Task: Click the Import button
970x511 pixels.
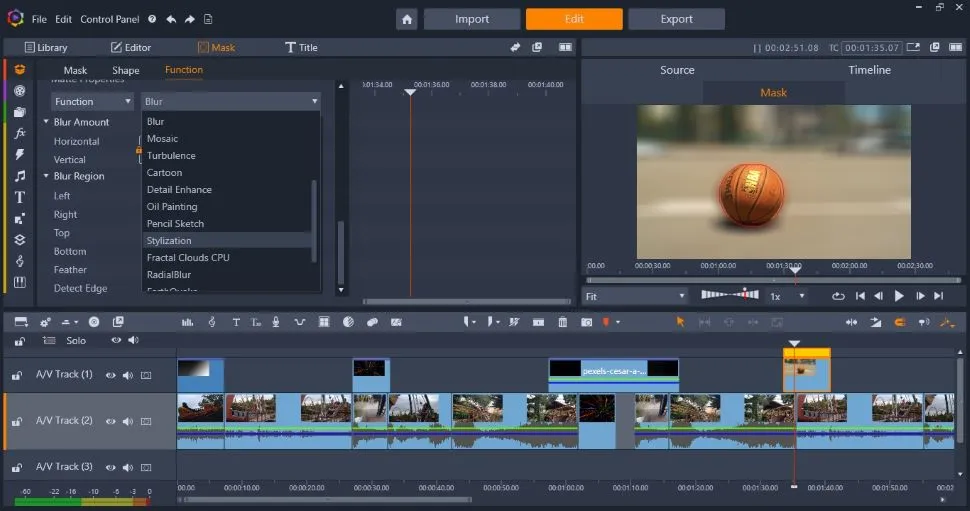Action: pyautogui.click(x=472, y=19)
